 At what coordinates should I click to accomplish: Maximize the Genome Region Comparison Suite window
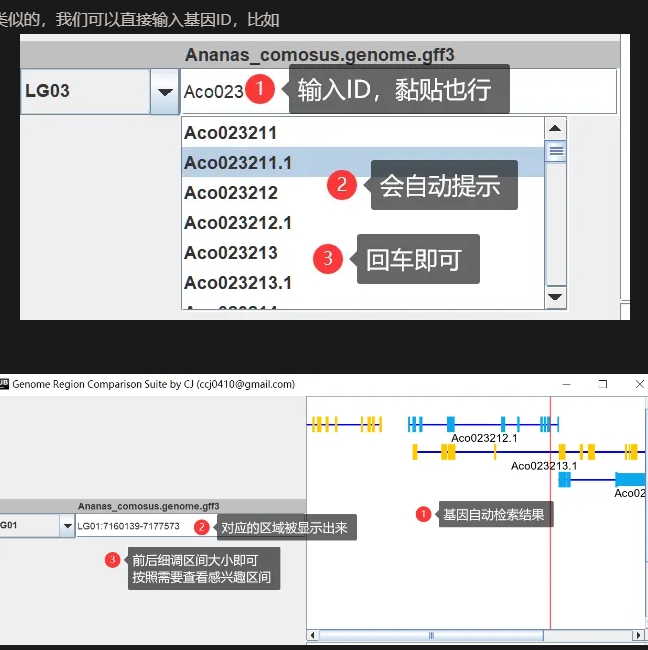tap(603, 384)
